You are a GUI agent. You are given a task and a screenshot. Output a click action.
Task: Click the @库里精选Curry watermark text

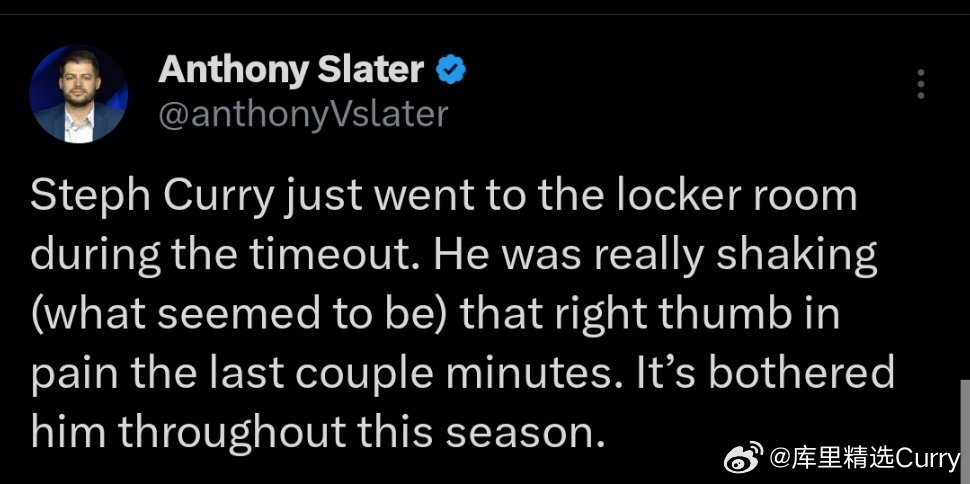click(865, 459)
